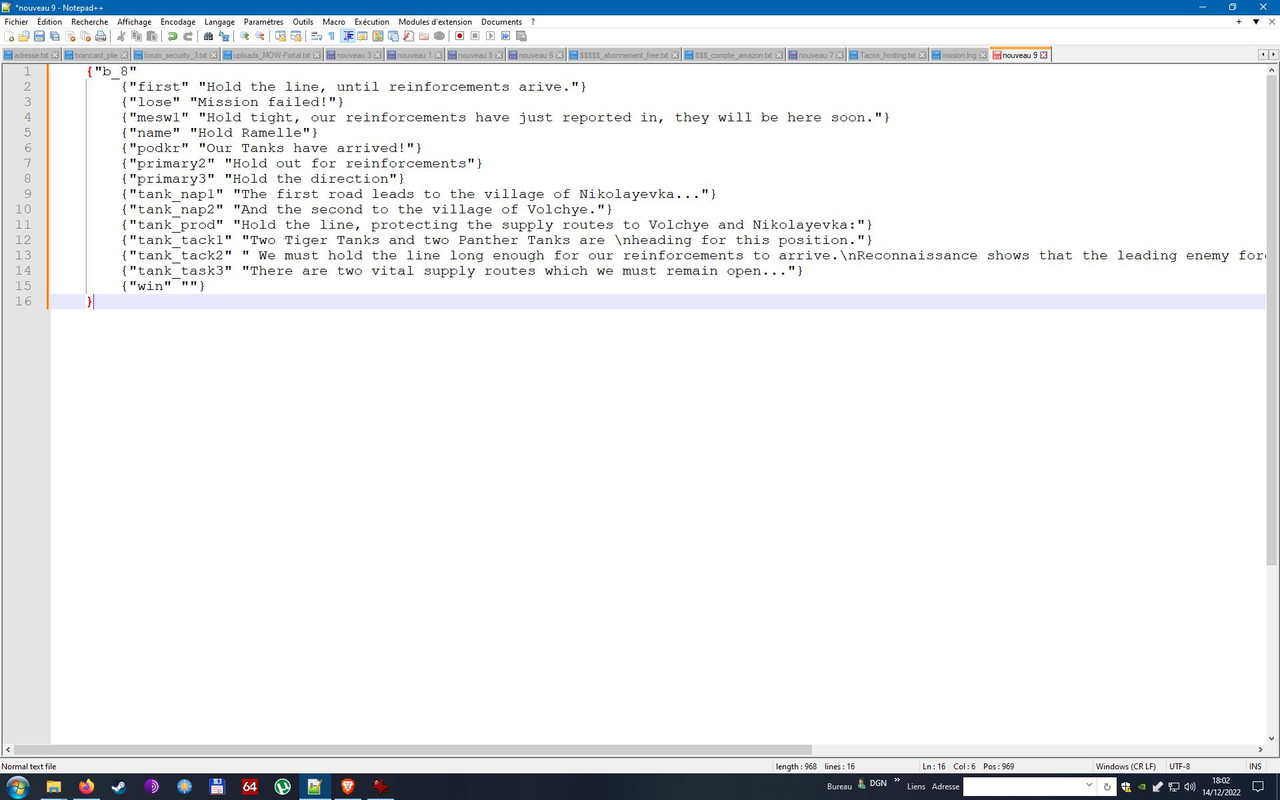Open the Modules d'extension menu
The width and height of the screenshot is (1280, 800).
[x=435, y=22]
